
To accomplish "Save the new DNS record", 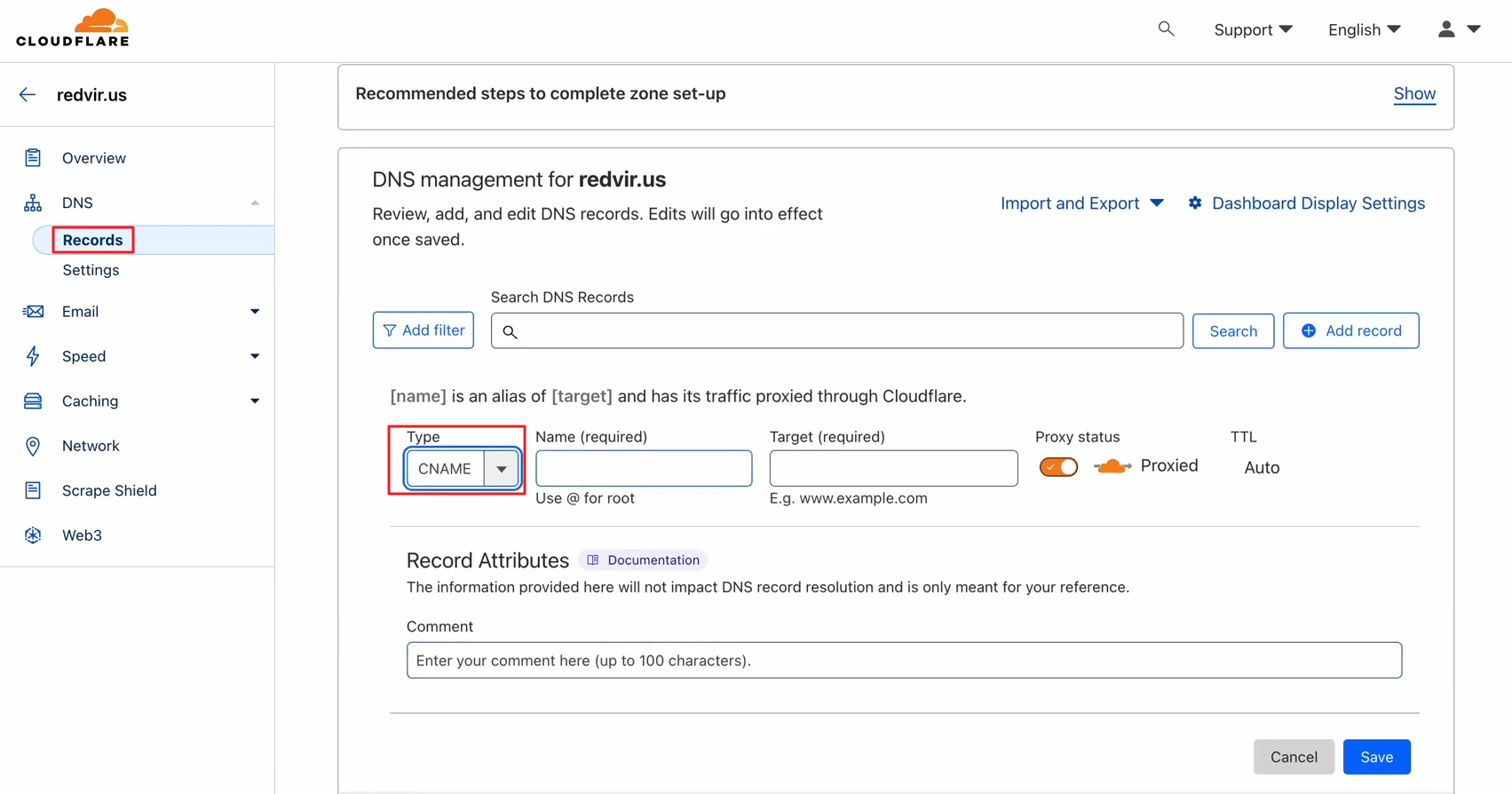I will pyautogui.click(x=1376, y=757).
